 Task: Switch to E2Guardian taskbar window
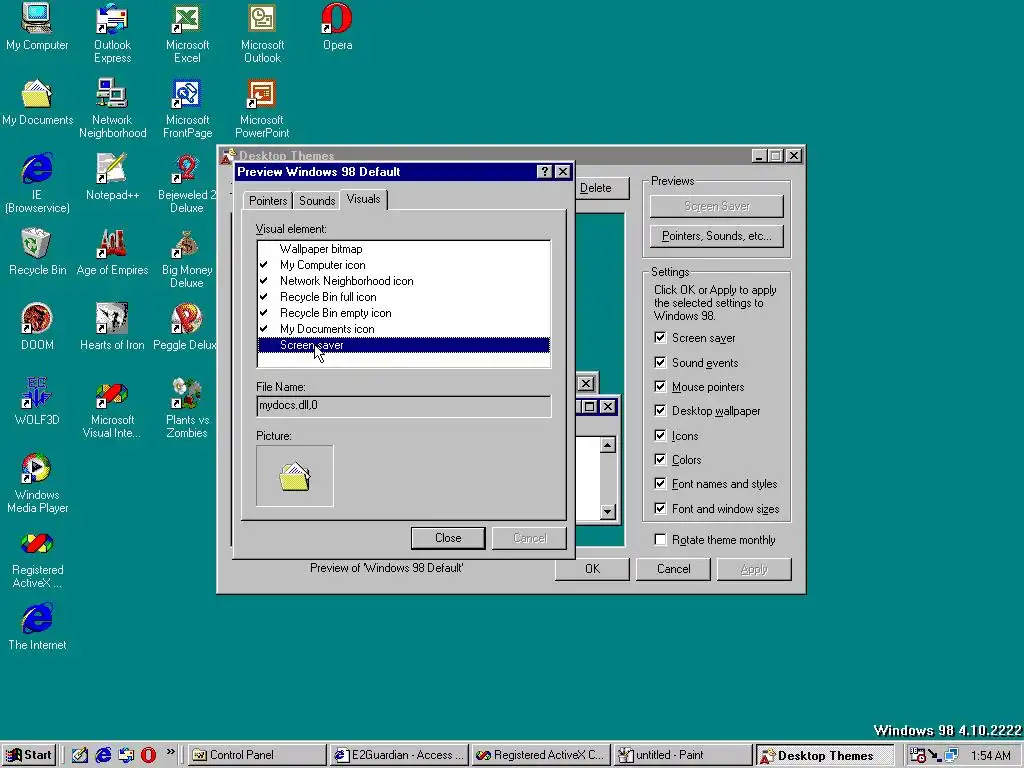(399, 755)
